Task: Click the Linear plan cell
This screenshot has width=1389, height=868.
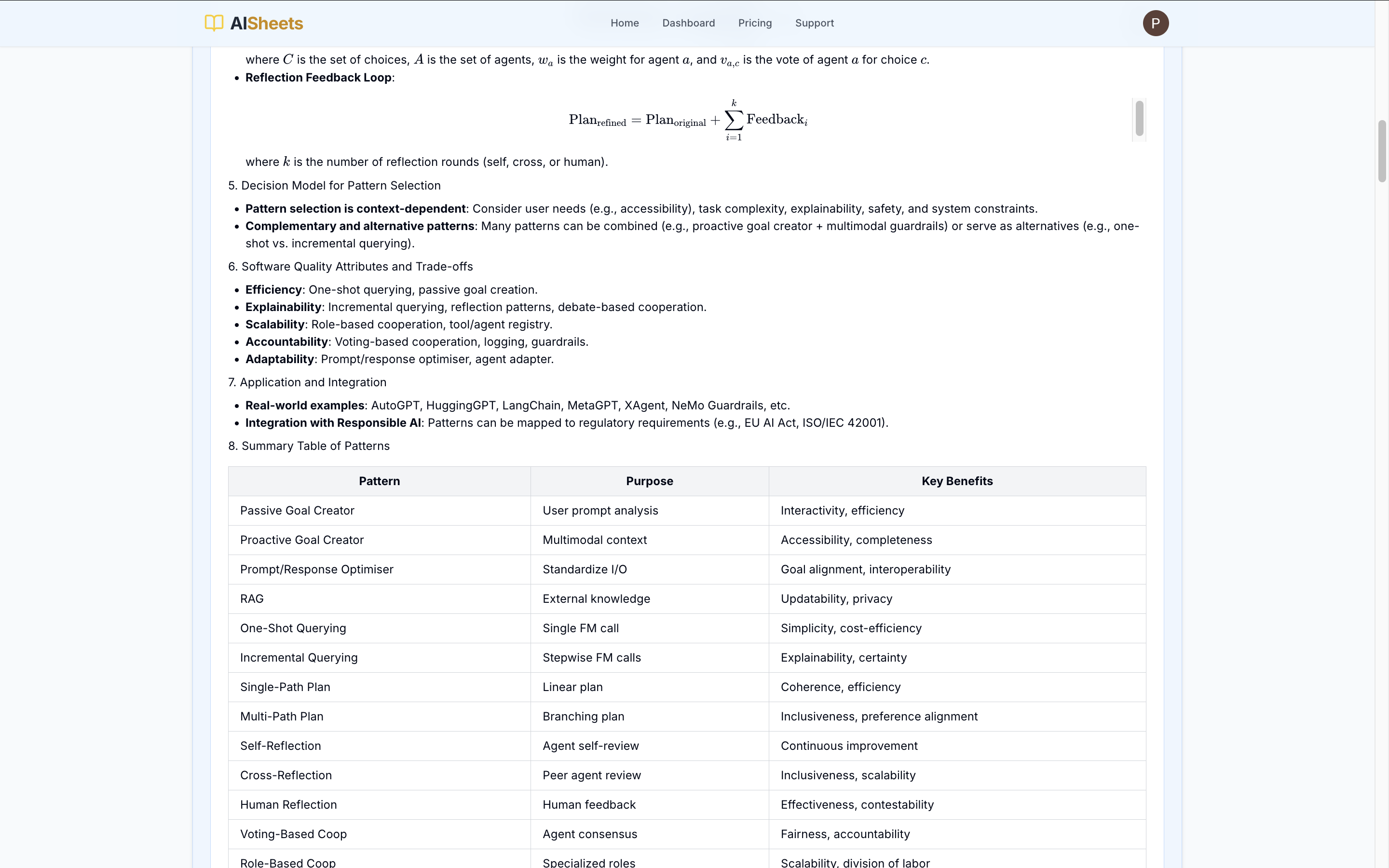Action: (x=650, y=687)
